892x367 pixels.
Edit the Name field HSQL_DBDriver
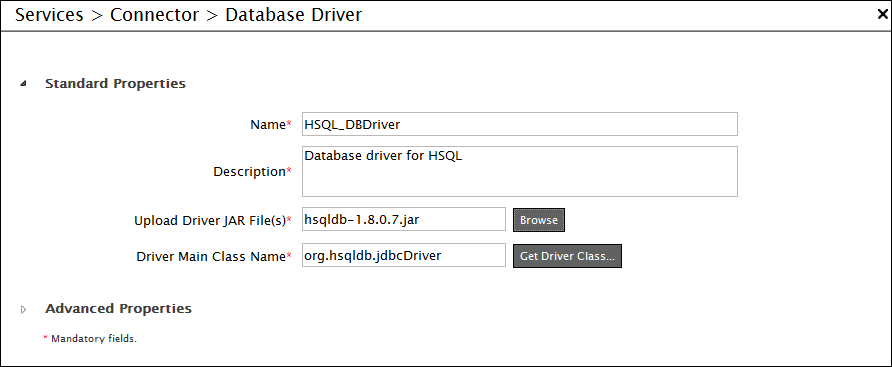[x=520, y=124]
